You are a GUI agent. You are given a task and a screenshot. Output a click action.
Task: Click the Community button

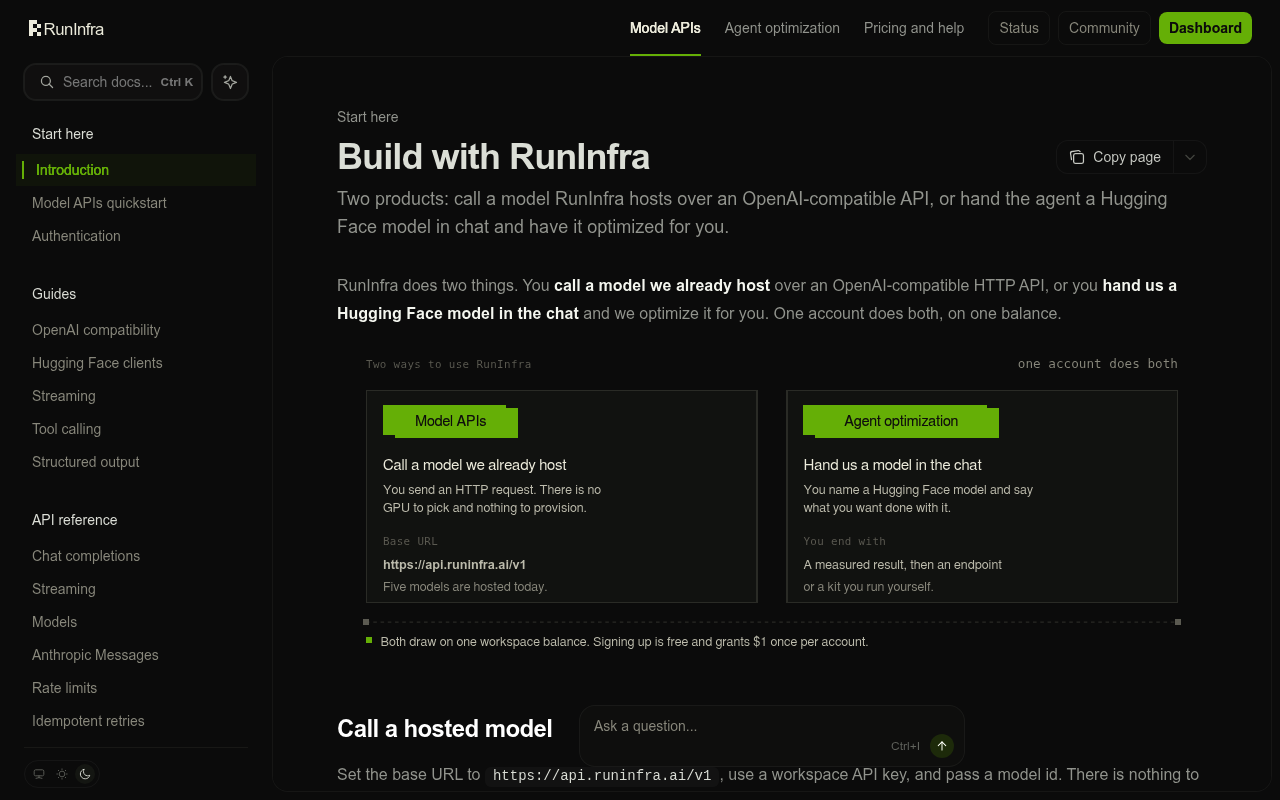tap(1104, 28)
